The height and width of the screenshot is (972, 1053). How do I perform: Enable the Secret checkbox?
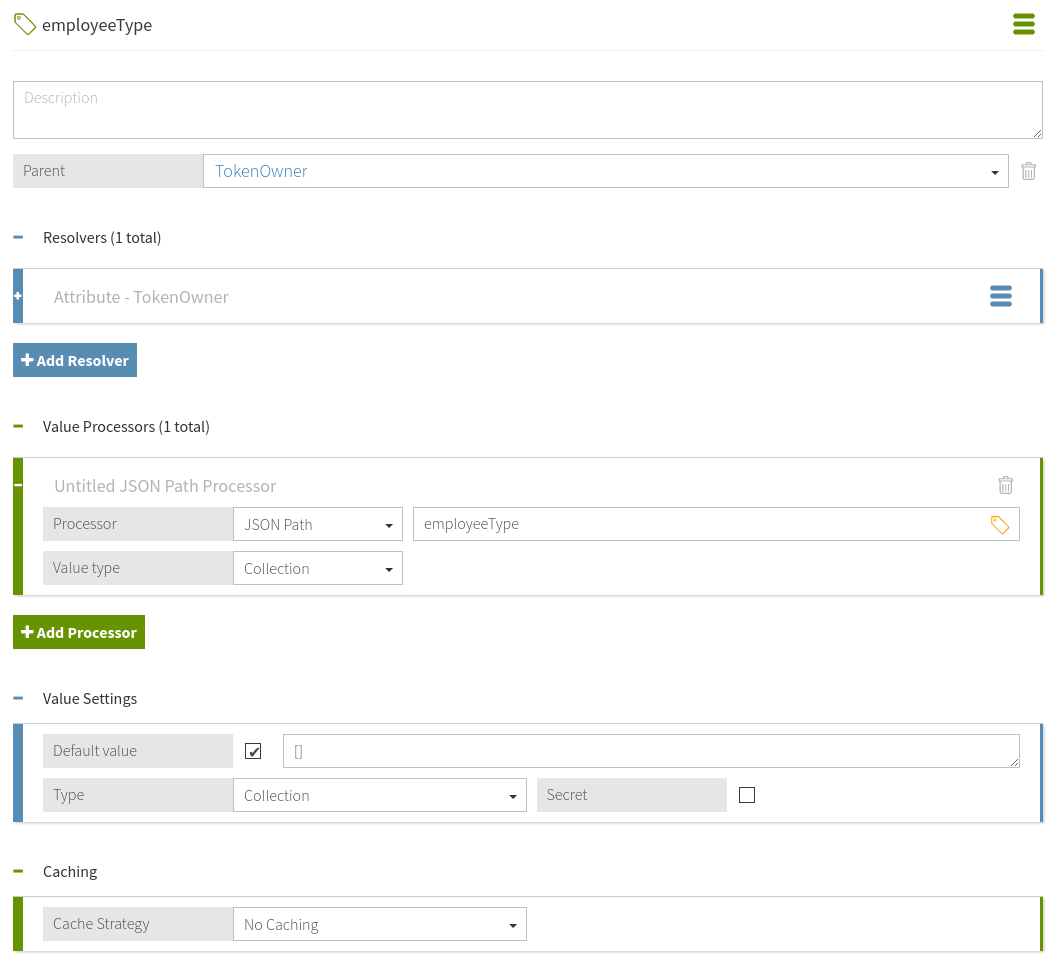pyautogui.click(x=746, y=795)
